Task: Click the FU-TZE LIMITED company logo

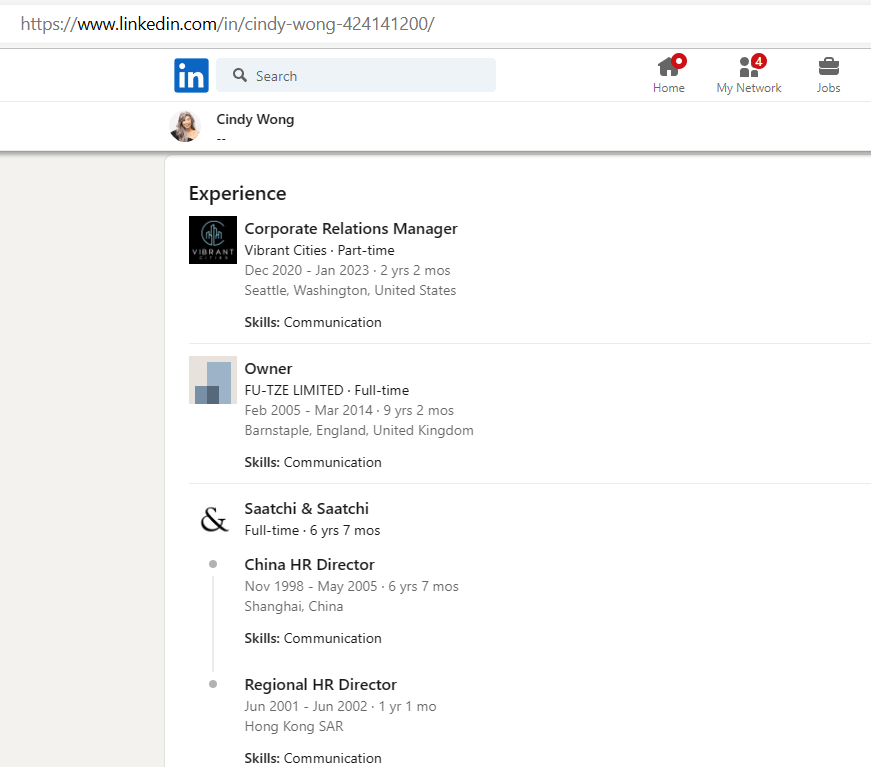Action: (213, 380)
